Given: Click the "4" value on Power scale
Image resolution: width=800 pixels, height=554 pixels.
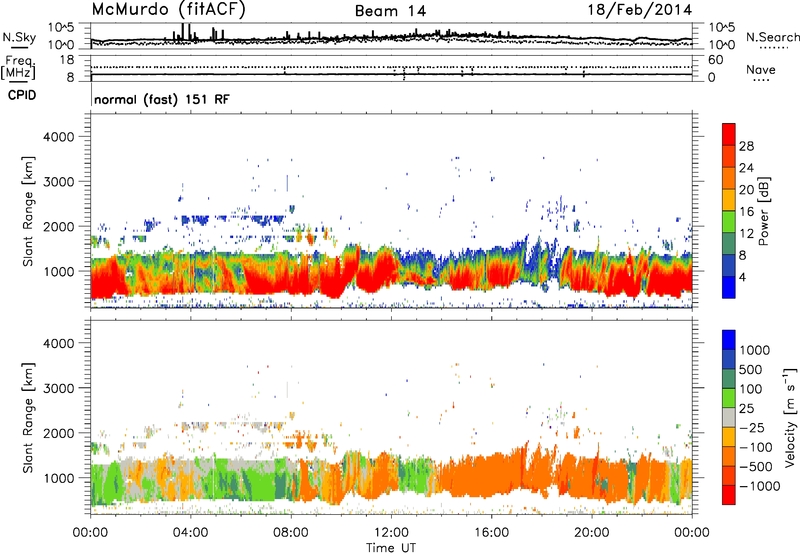Looking at the screenshot, I should click(x=742, y=277).
